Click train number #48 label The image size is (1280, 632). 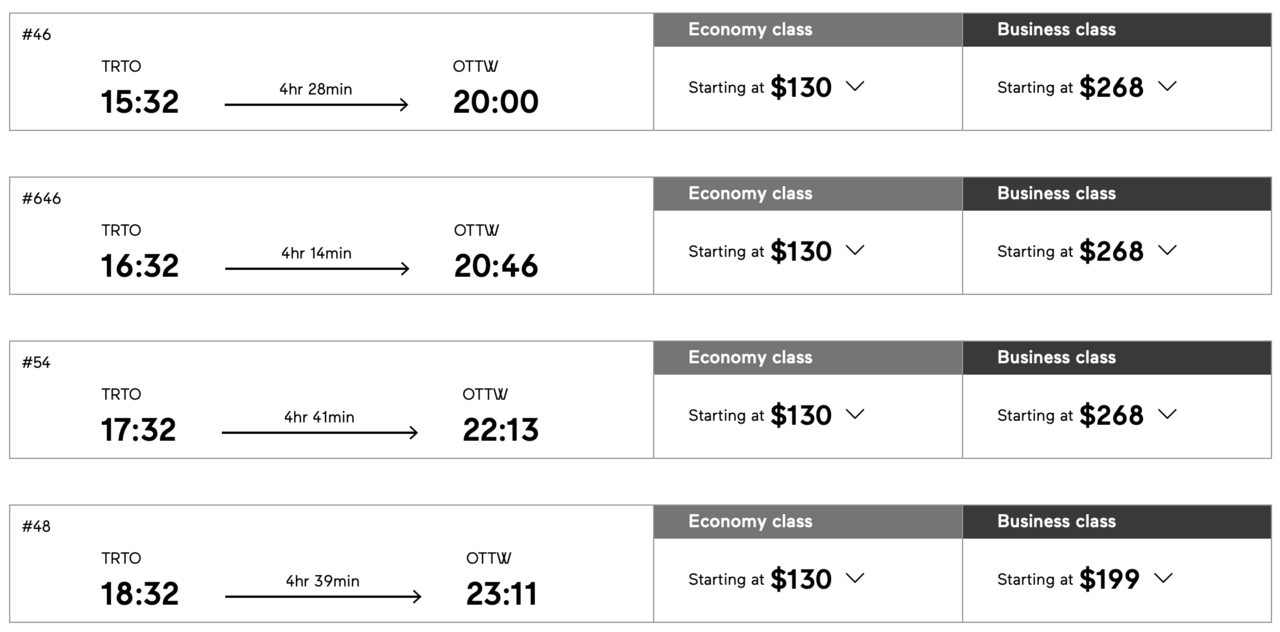(x=36, y=527)
